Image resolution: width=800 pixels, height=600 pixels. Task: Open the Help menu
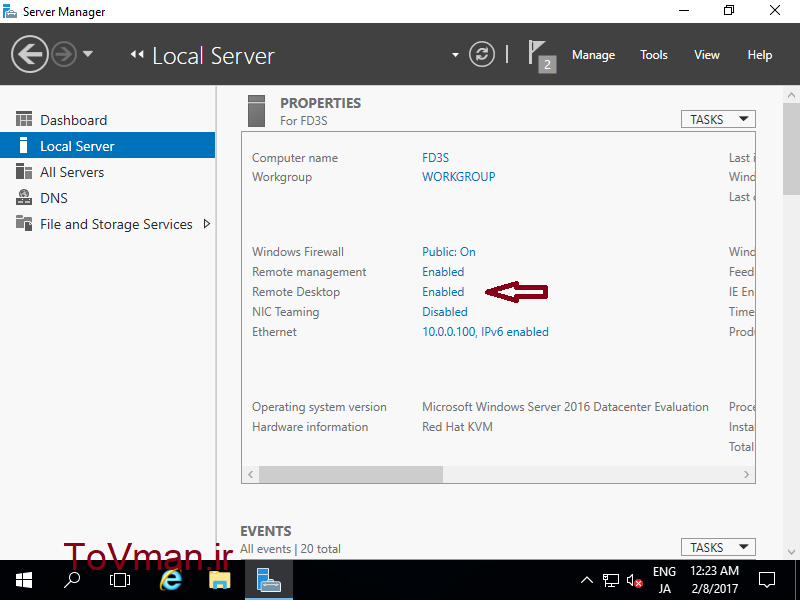[759, 55]
